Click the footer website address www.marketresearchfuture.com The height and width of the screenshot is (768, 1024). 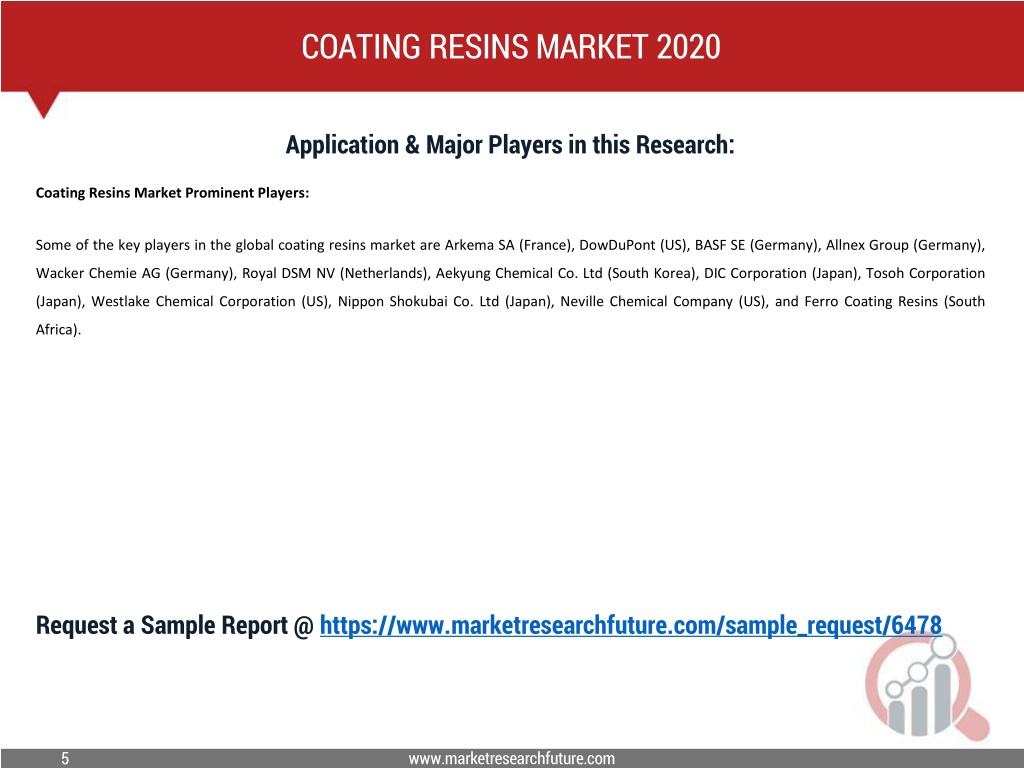coord(511,758)
